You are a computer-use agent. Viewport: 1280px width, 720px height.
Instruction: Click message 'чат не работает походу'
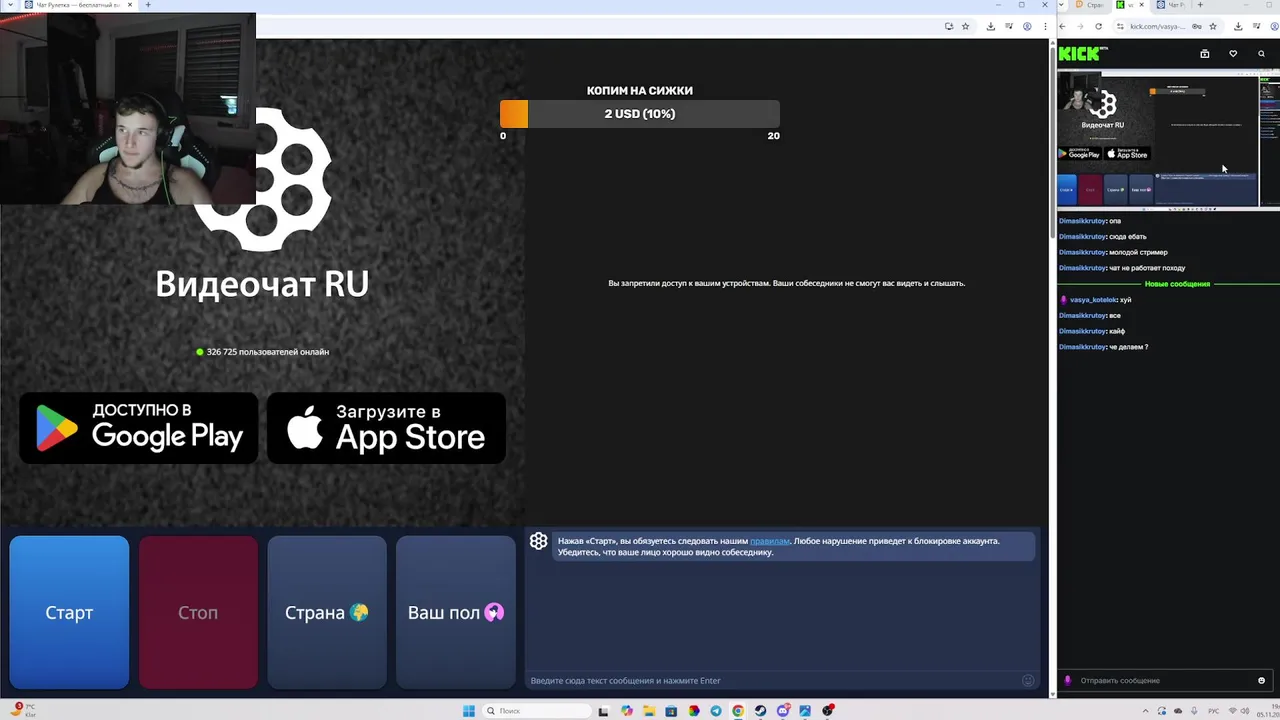[x=1147, y=268]
